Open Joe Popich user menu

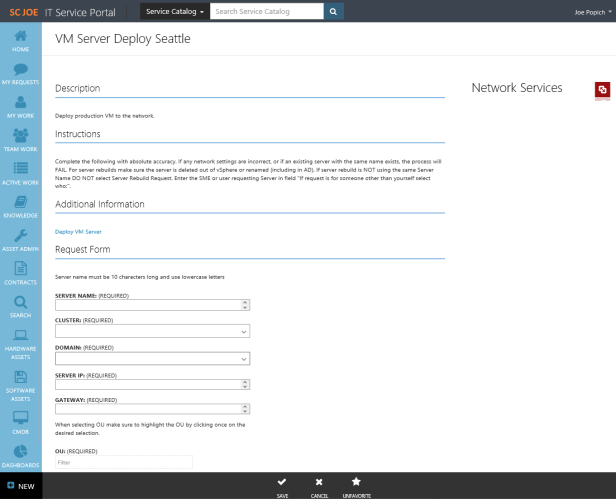pos(590,12)
